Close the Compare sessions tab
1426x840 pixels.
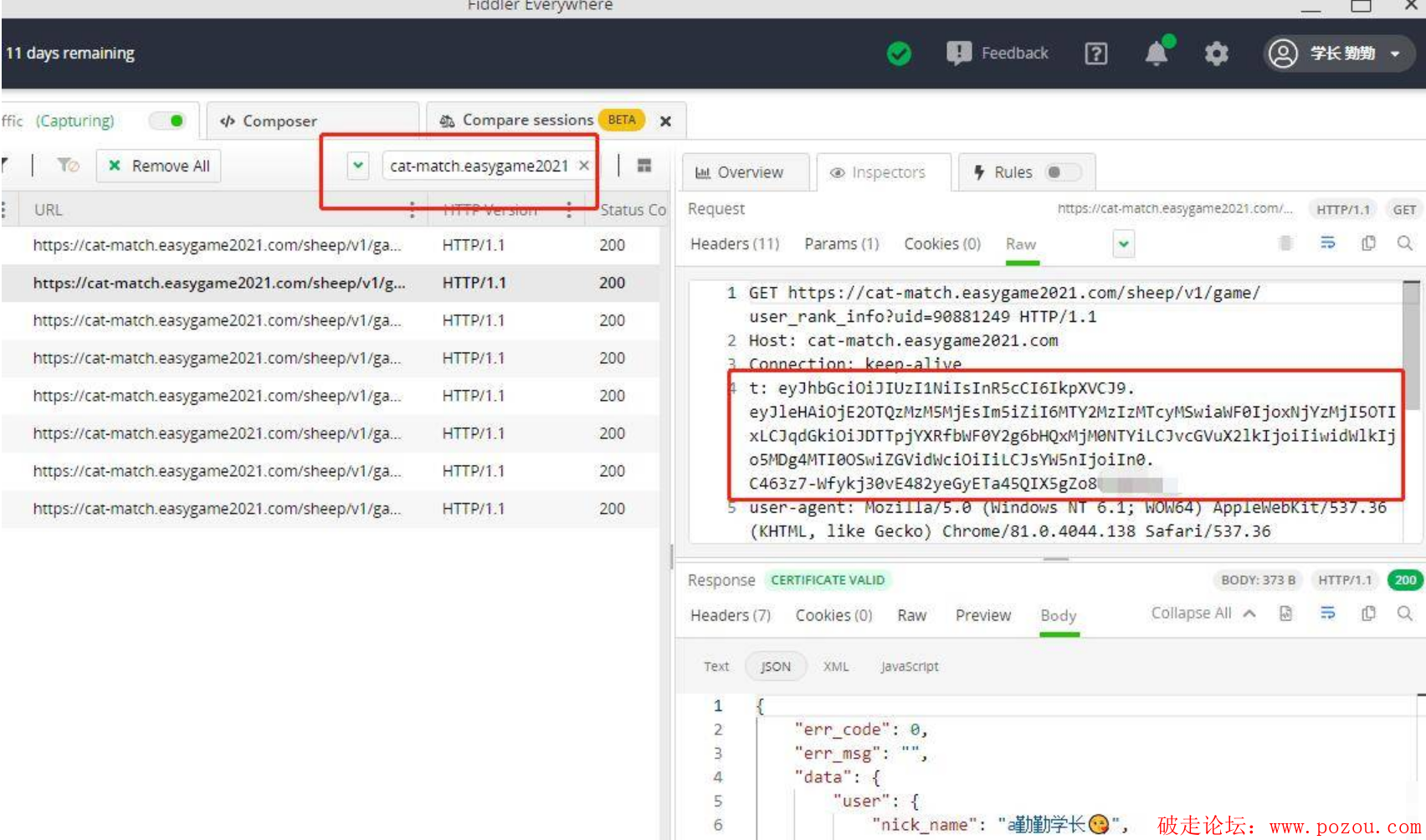click(665, 121)
